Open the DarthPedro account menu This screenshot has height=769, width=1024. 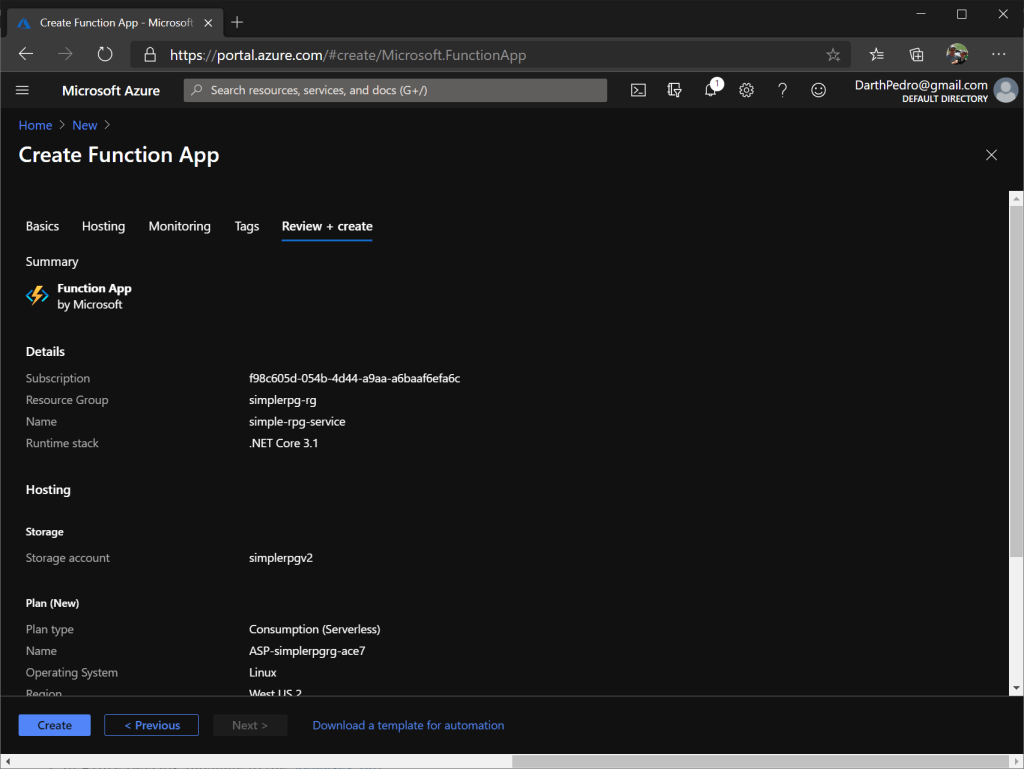coord(935,90)
